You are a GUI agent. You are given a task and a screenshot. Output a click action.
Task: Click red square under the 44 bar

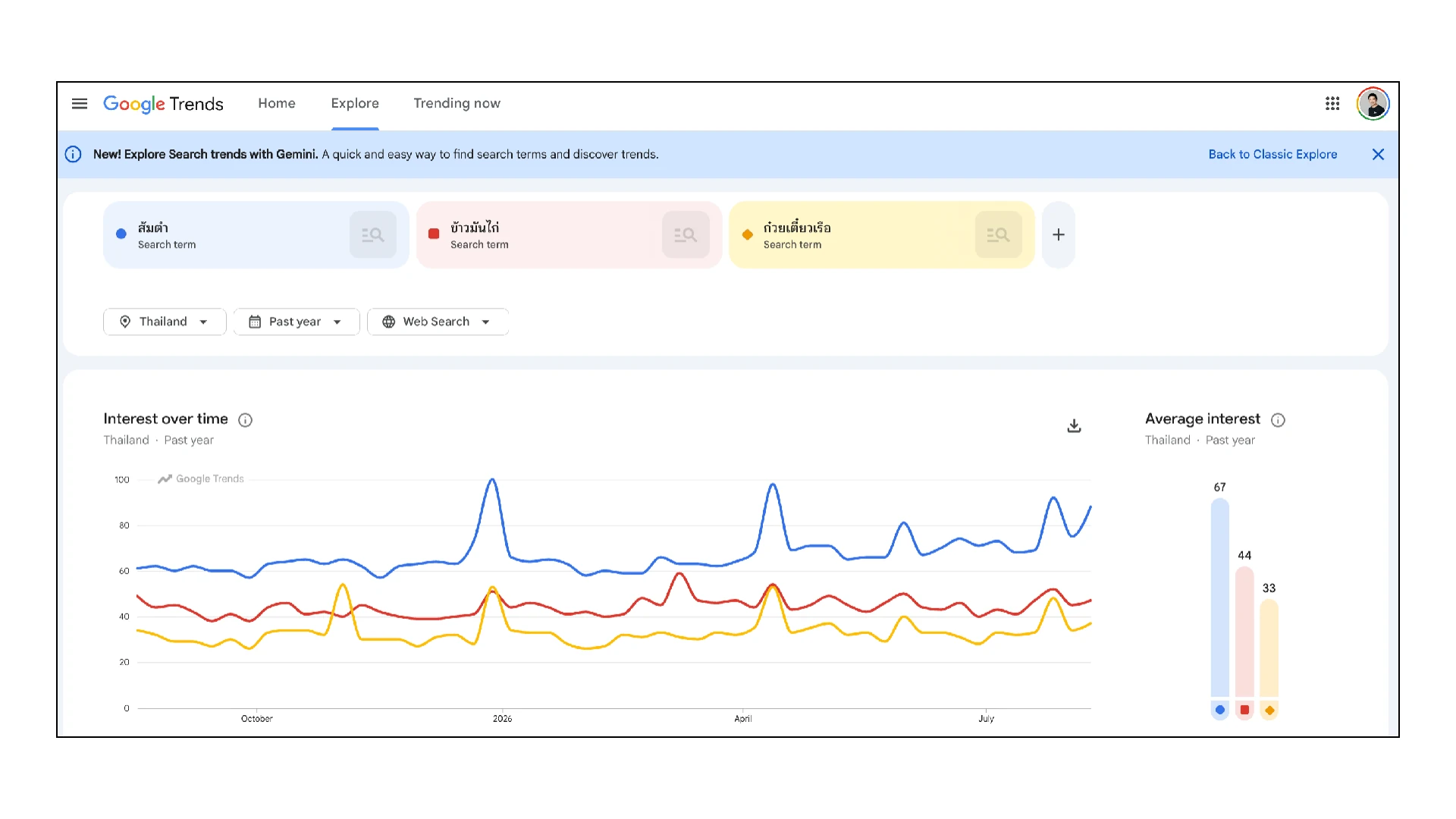click(x=1244, y=711)
